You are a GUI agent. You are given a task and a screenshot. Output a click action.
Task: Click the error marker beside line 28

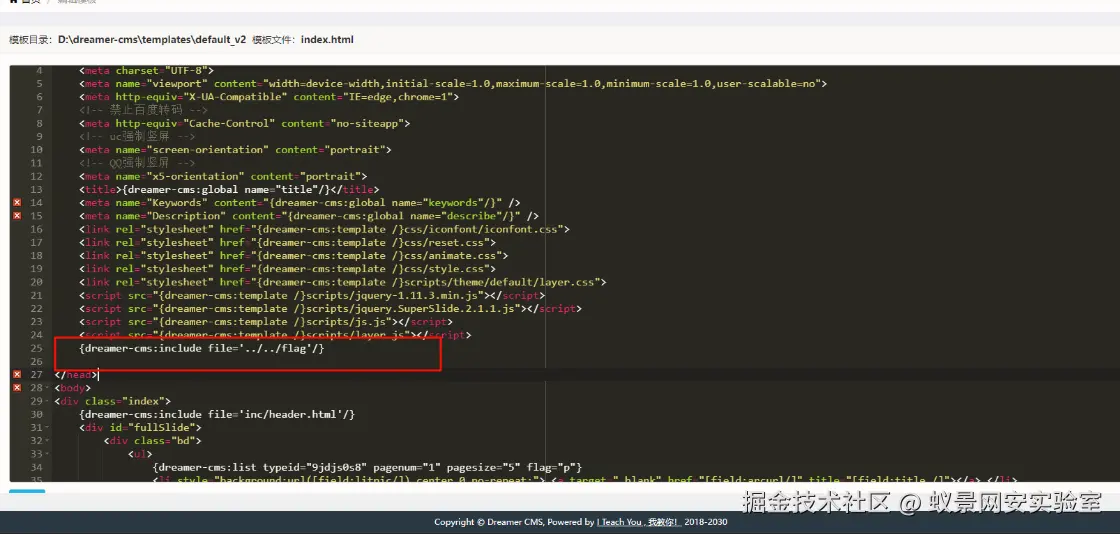(17, 388)
